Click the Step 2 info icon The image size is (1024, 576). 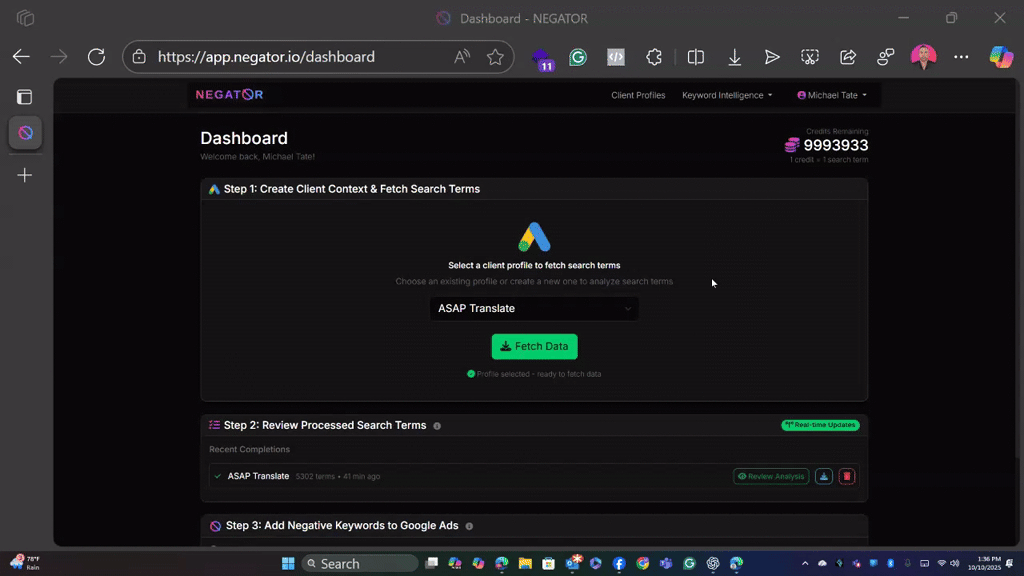coord(437,426)
